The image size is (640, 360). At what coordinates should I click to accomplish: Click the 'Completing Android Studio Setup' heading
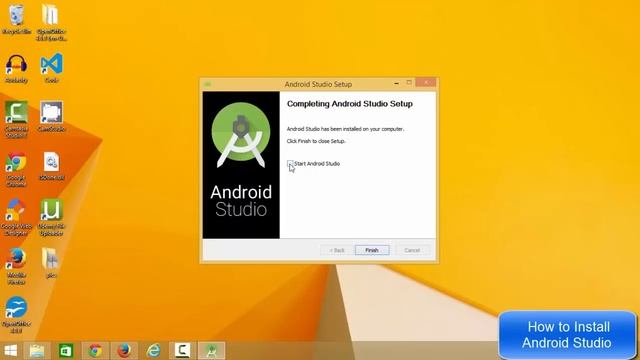350,104
